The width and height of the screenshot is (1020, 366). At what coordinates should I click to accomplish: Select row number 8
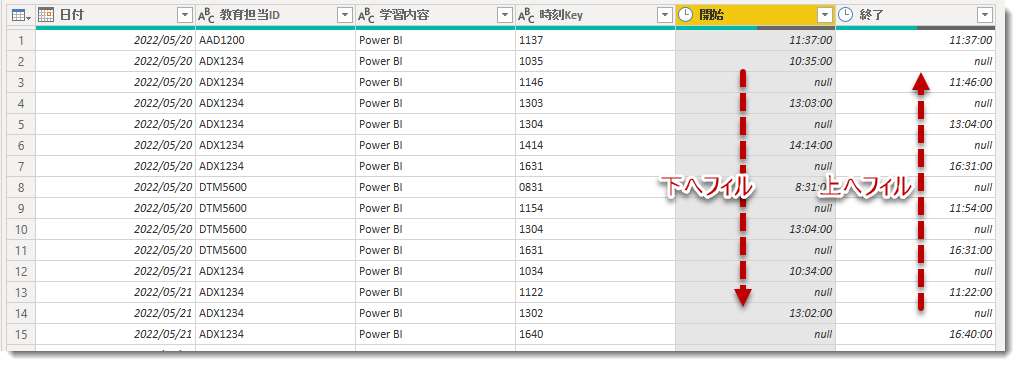point(21,187)
